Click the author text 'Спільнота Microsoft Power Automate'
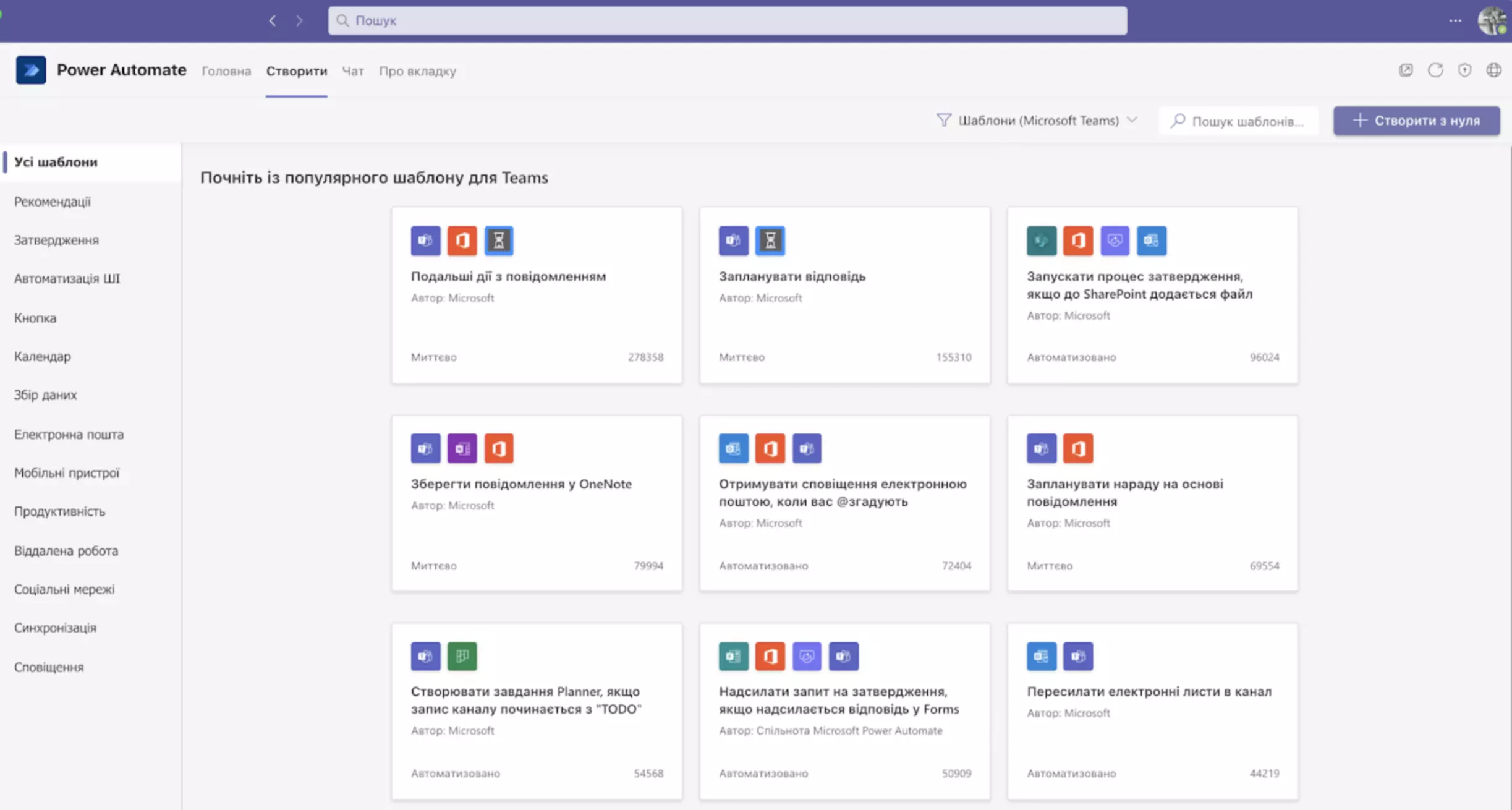This screenshot has height=810, width=1512. click(x=849, y=730)
